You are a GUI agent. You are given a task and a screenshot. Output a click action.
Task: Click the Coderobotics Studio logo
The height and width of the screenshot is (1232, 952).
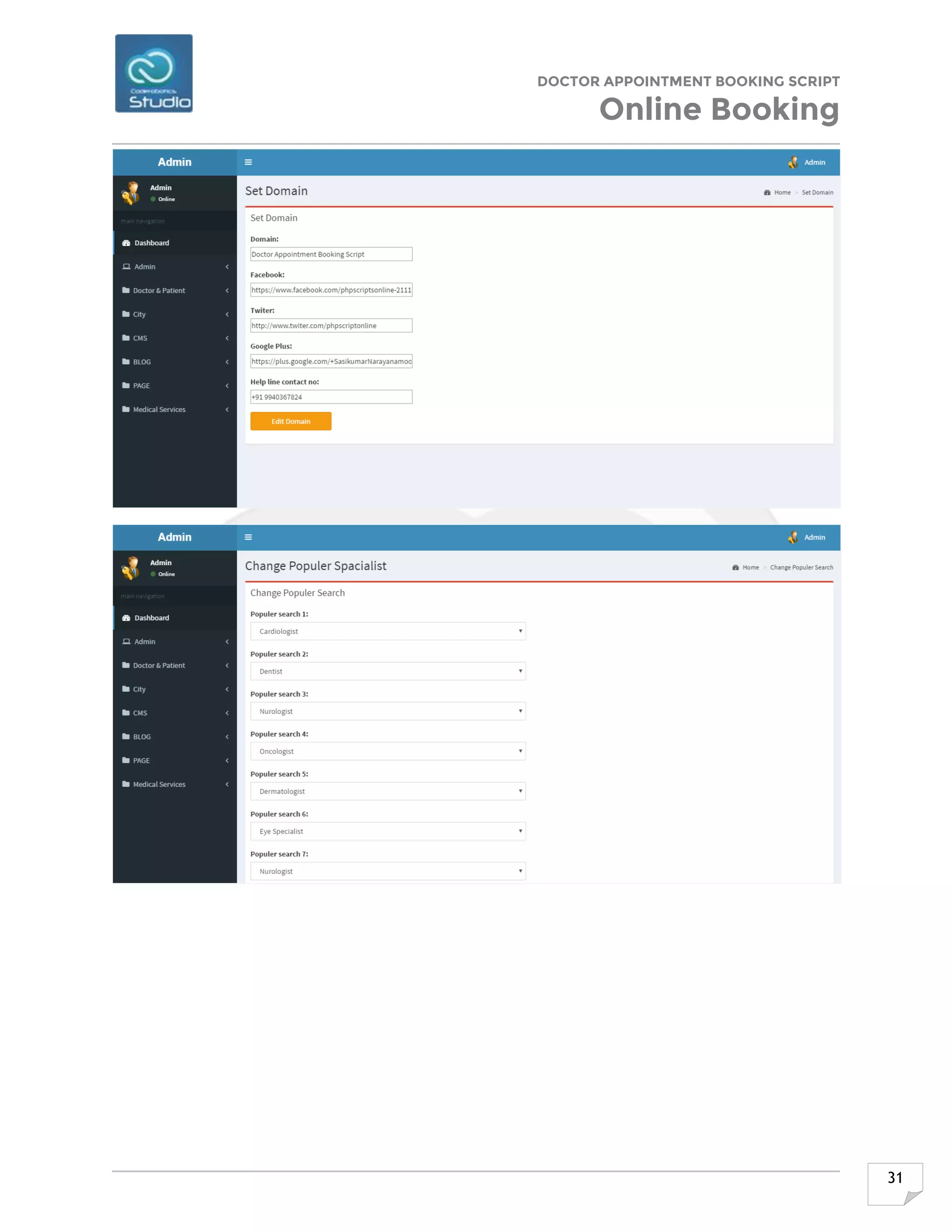154,73
